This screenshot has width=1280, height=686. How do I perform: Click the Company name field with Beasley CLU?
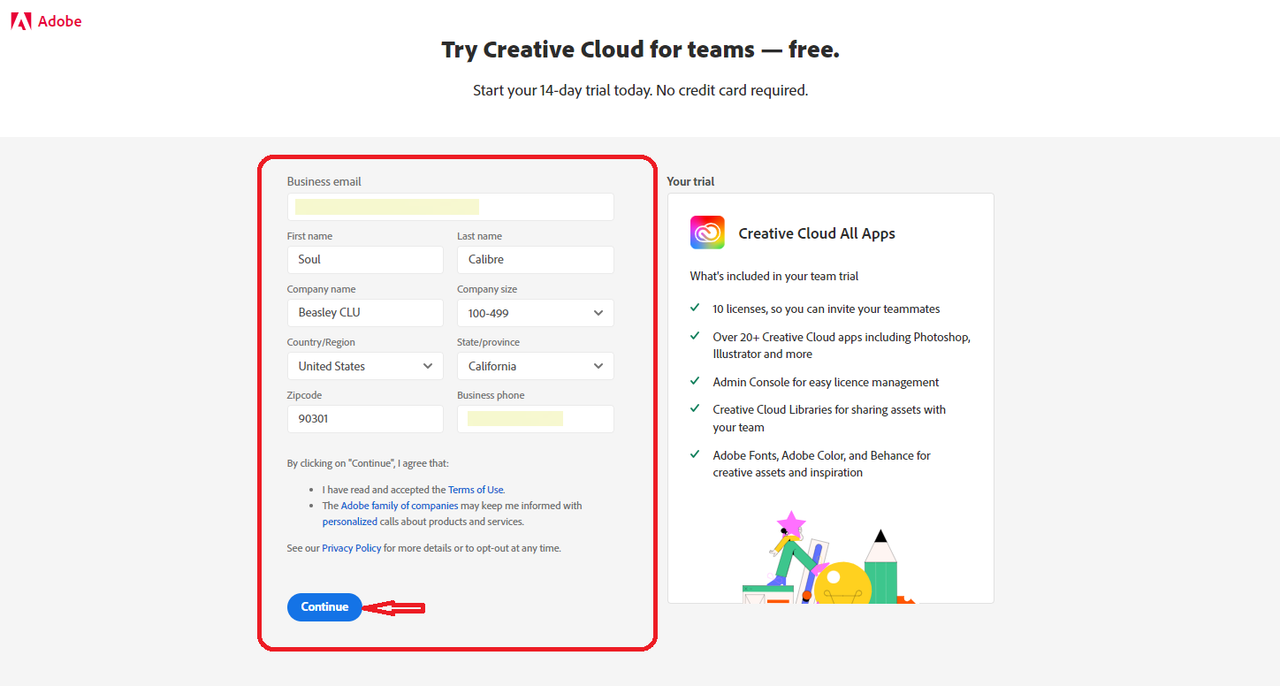365,313
